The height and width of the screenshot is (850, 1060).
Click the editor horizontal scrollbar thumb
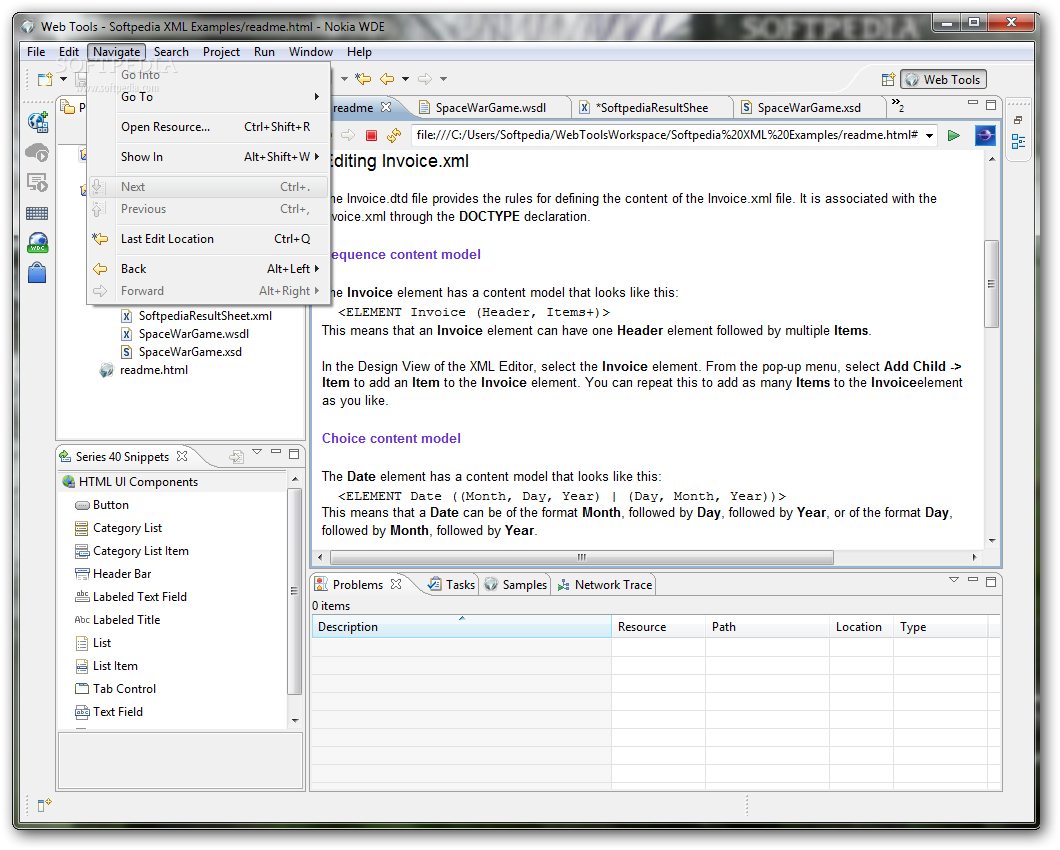581,557
